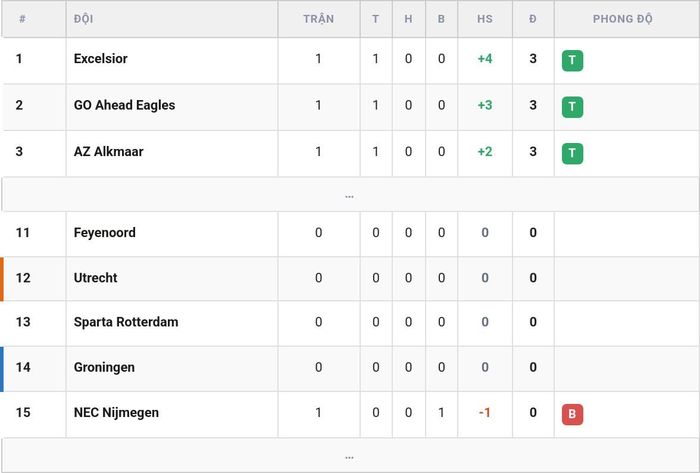Click NEC Nijmegen's red B form badge
This screenshot has height=473, width=700.
[x=572, y=415]
